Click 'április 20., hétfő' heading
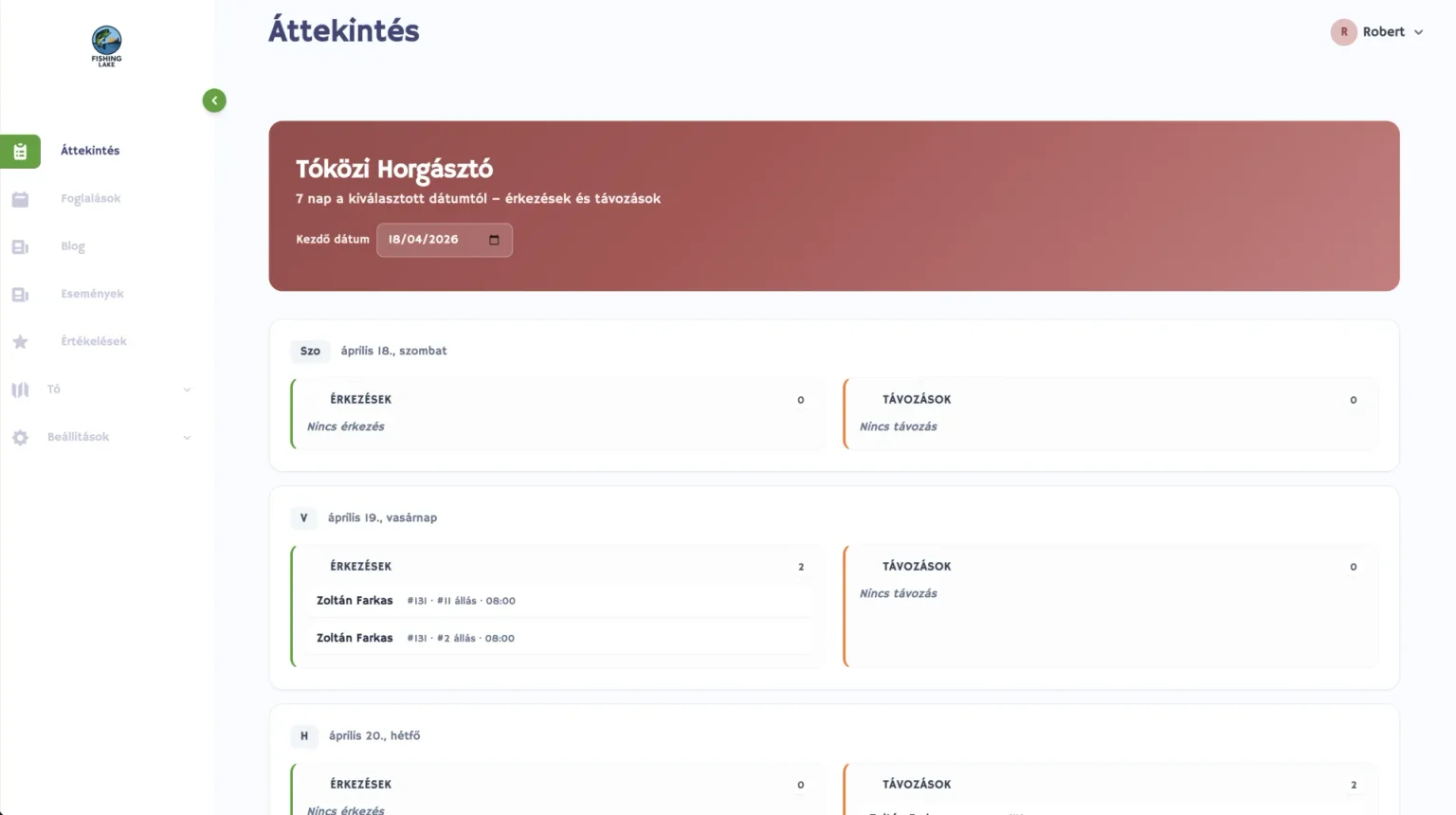 [374, 735]
